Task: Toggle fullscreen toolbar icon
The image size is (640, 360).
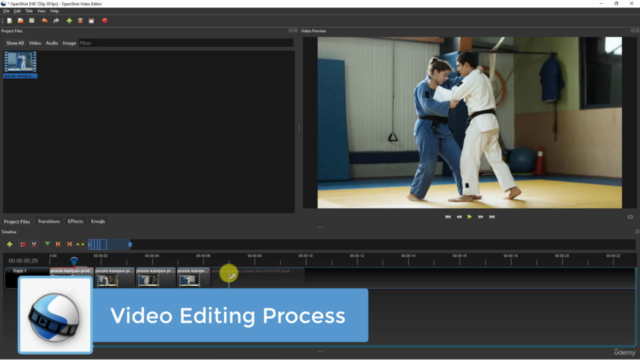Action: (x=91, y=20)
